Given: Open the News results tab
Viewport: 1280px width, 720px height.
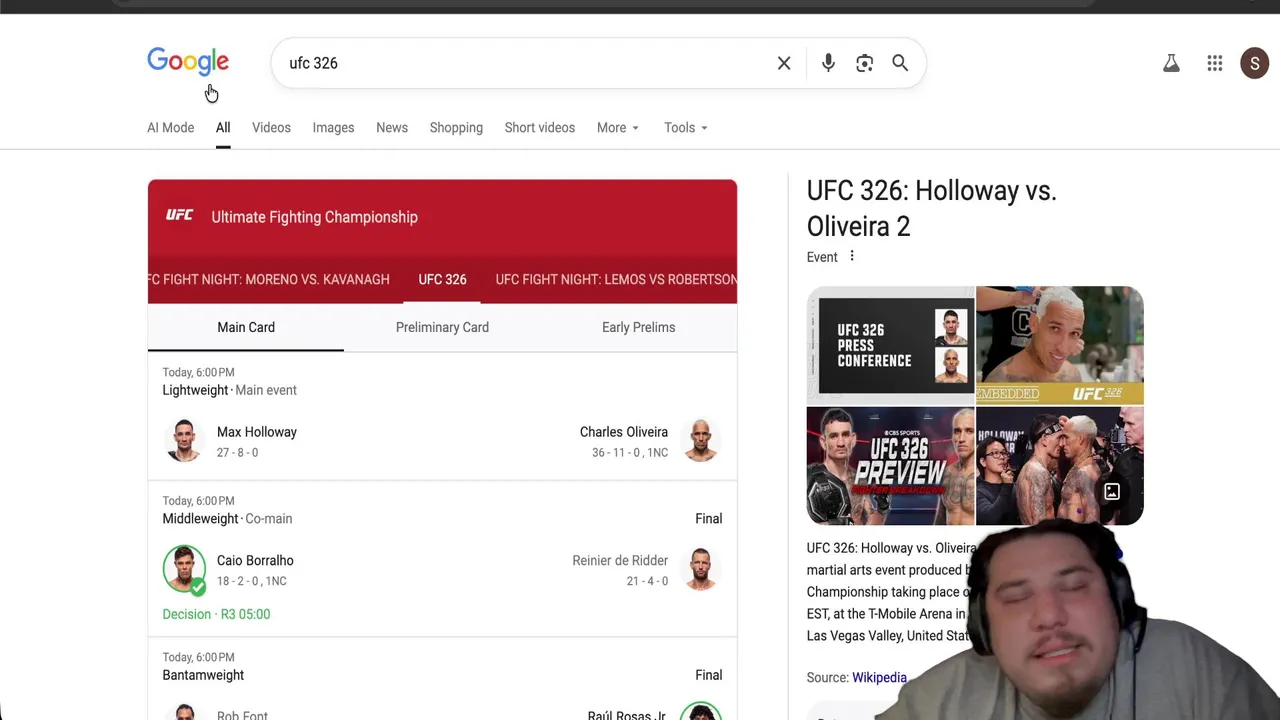Looking at the screenshot, I should click(392, 128).
